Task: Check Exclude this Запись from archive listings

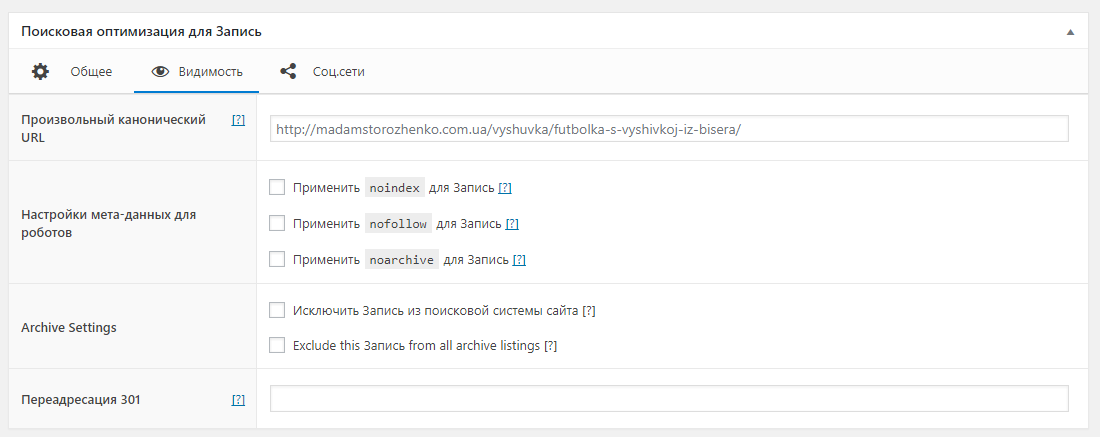Action: tap(277, 345)
